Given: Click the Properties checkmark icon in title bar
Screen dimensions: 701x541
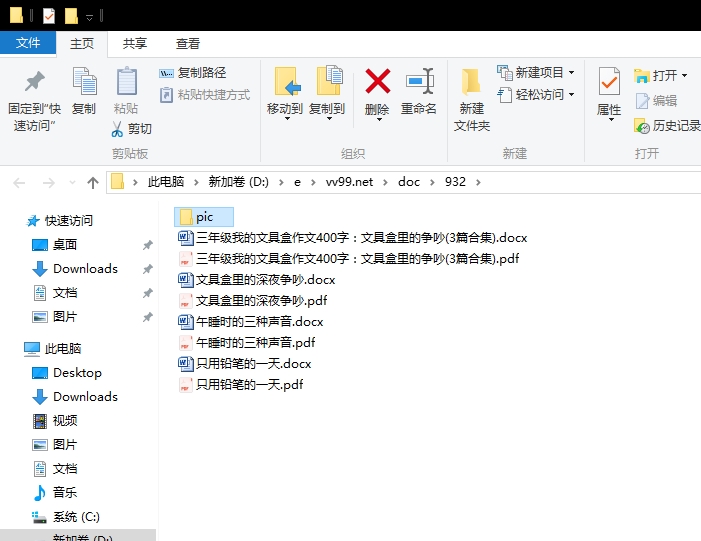Looking at the screenshot, I should [49, 17].
